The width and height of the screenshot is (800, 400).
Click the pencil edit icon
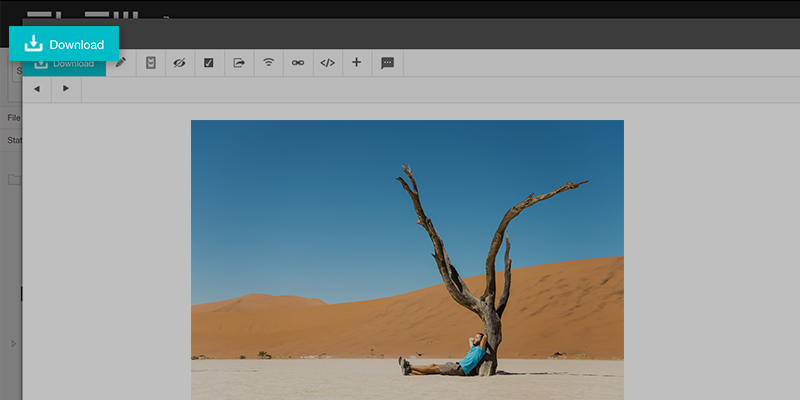pyautogui.click(x=120, y=62)
